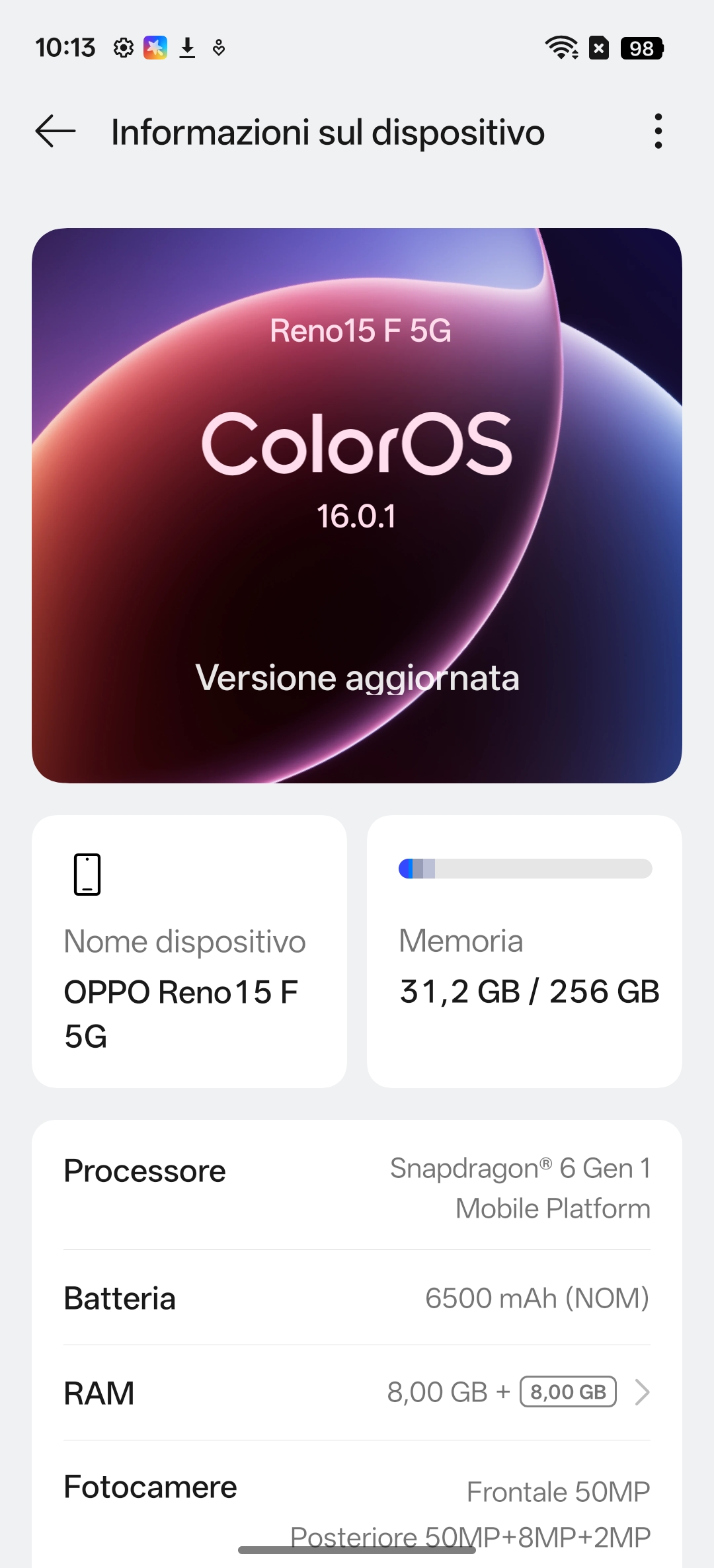
Task: Tap the colorful app notification icon
Action: [155, 48]
